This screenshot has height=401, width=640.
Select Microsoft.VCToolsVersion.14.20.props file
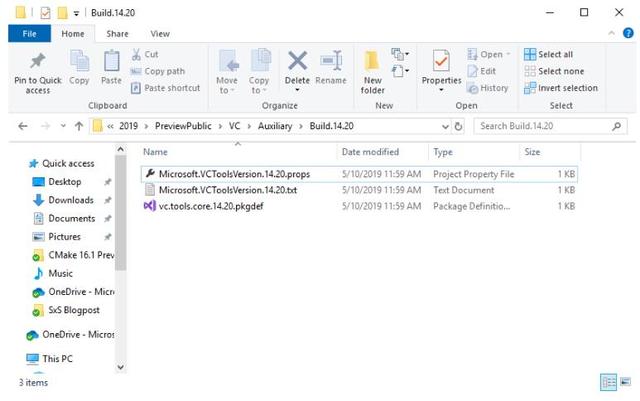point(359,174)
